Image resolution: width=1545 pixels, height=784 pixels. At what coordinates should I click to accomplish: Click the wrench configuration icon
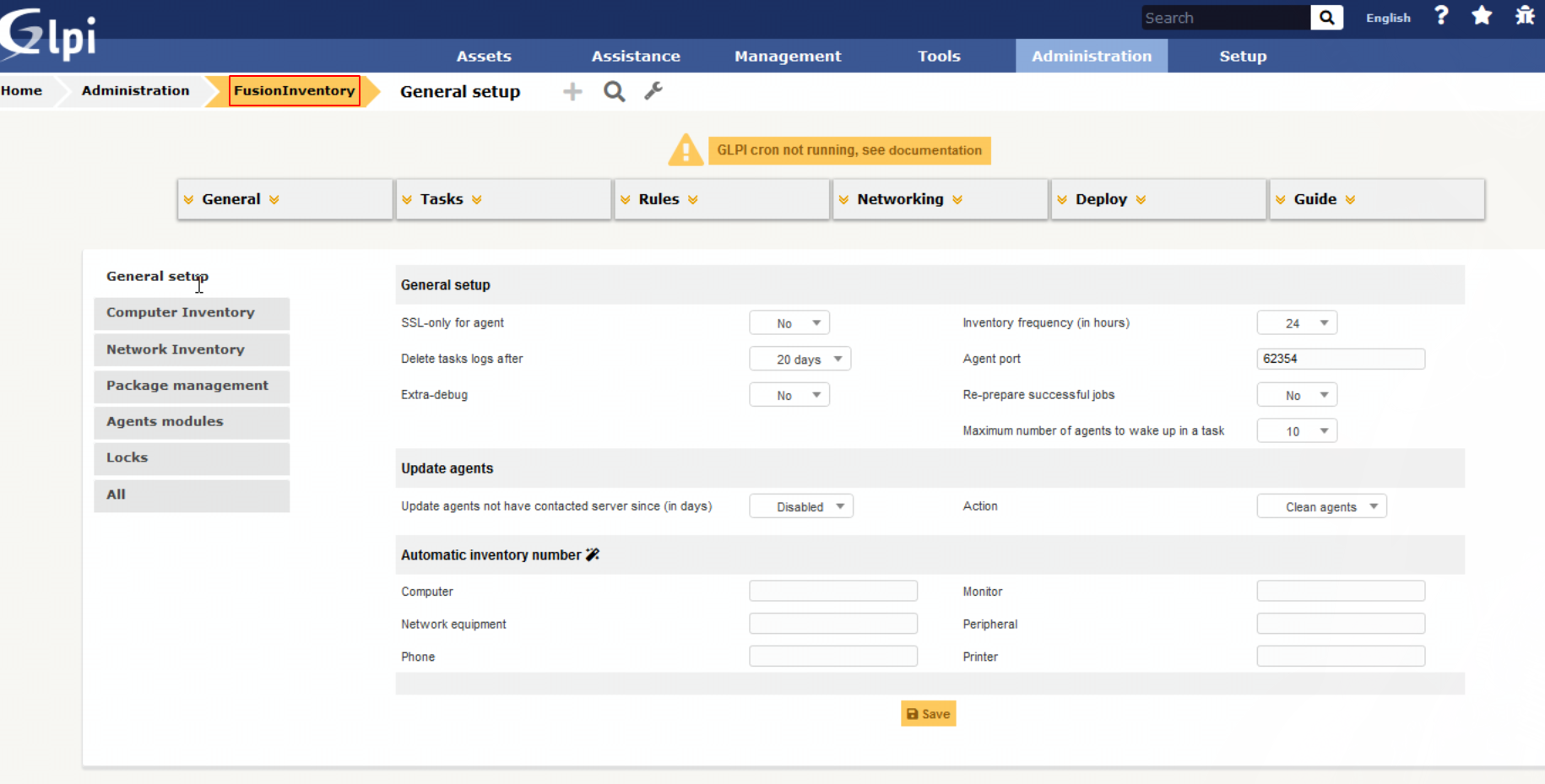[x=653, y=90]
